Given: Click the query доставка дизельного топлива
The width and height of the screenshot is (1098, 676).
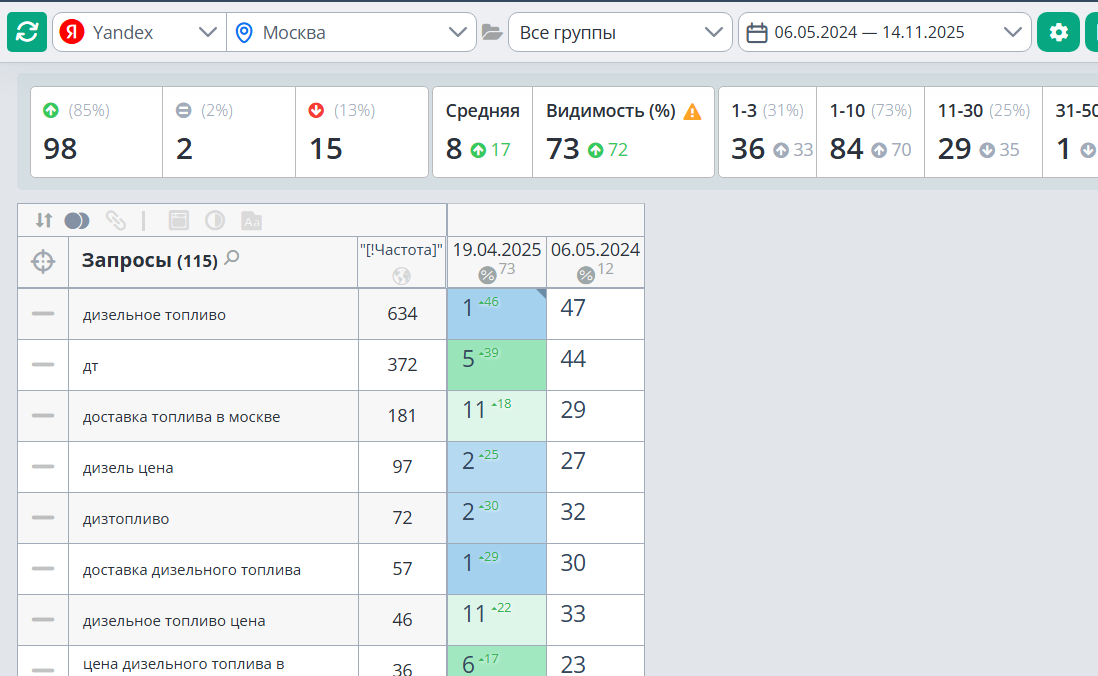Looking at the screenshot, I should click(x=192, y=570).
